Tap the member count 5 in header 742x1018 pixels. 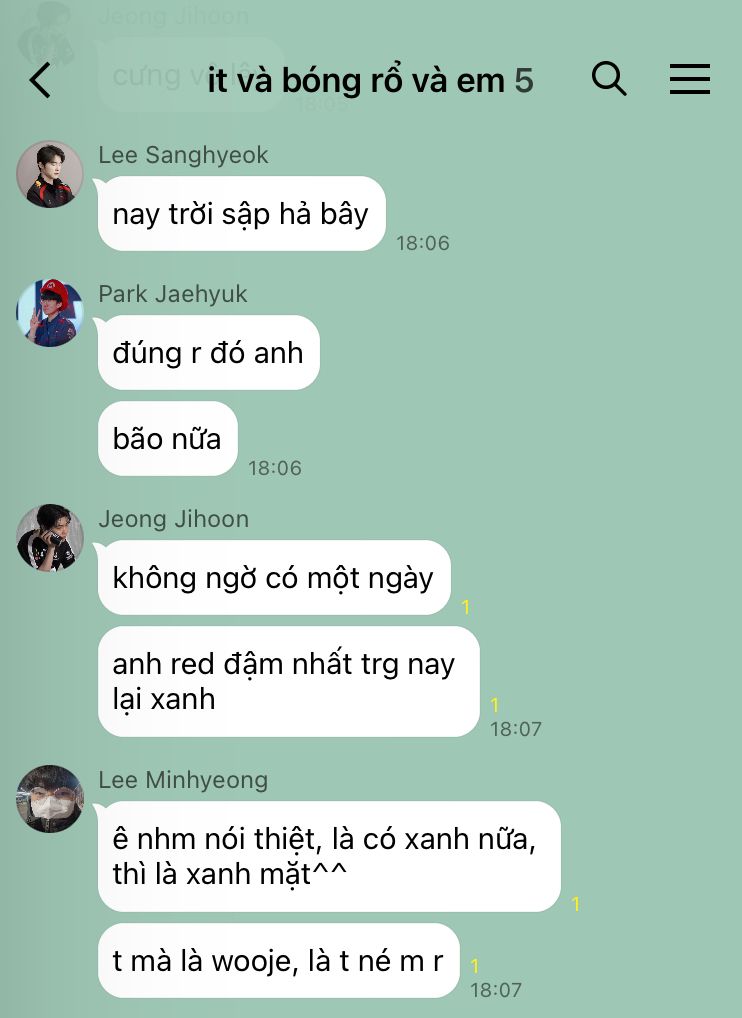pyautogui.click(x=524, y=81)
